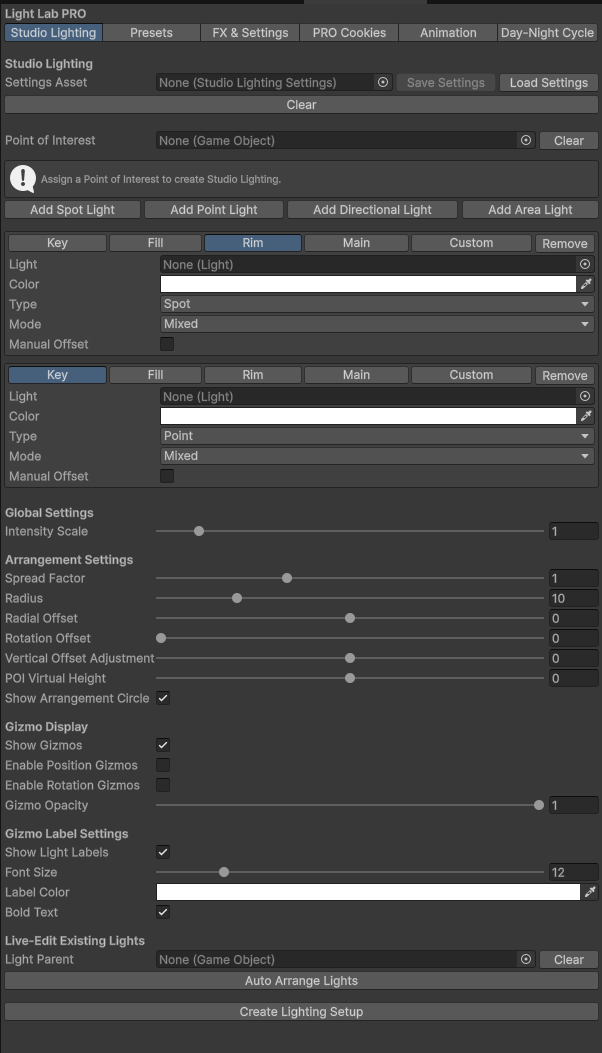Click the wide Clear button under Settings Asset
602x1053 pixels.
(x=301, y=105)
